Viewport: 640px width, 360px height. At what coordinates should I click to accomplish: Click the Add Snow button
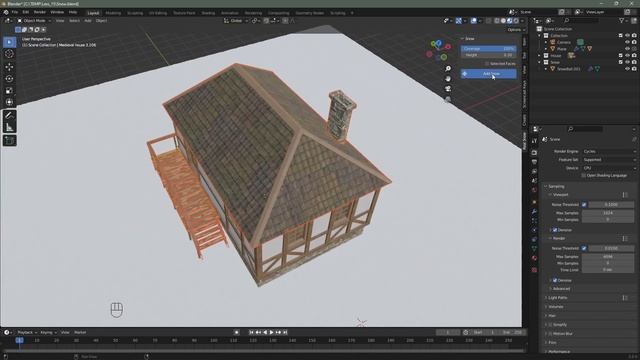click(x=489, y=73)
